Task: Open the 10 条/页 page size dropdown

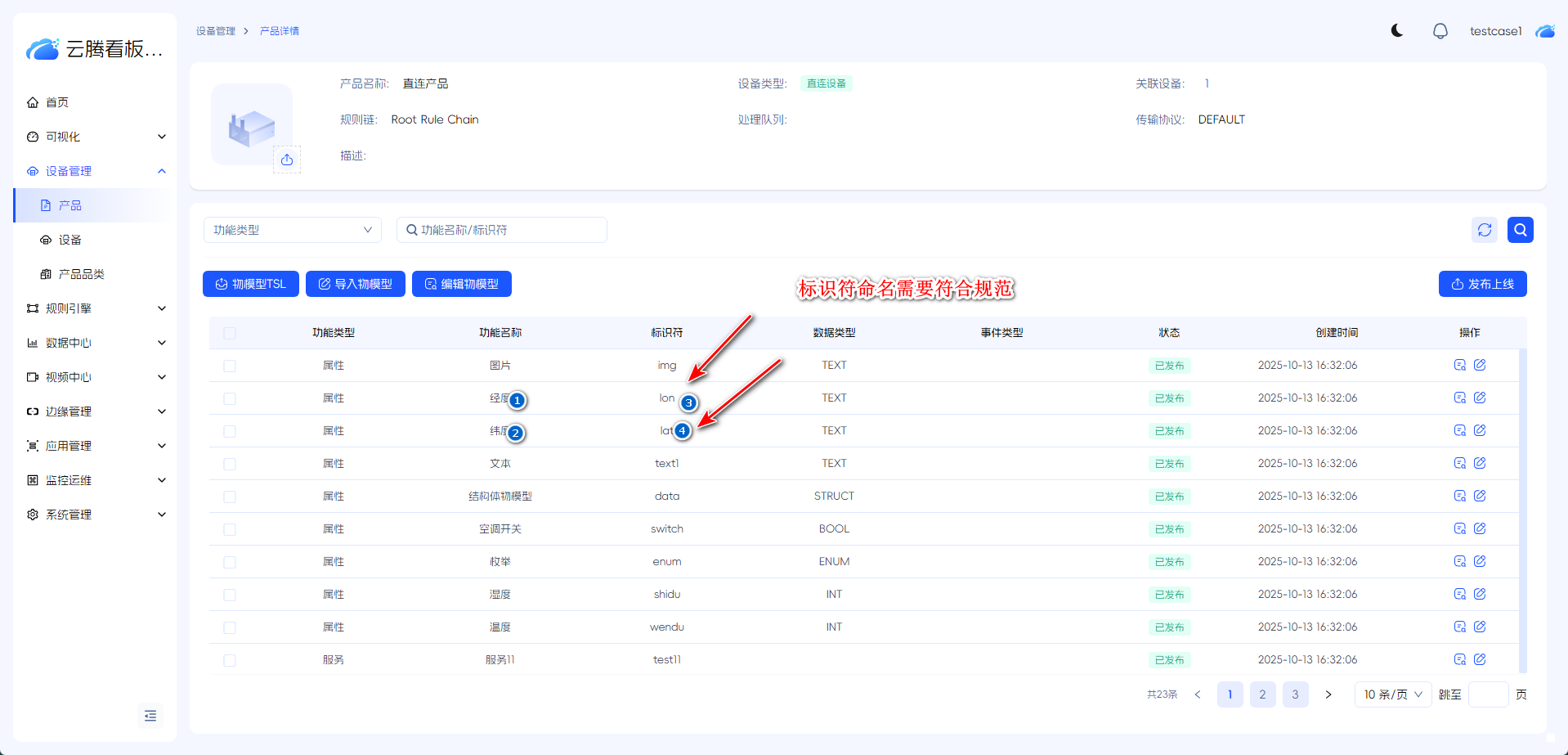Action: click(1392, 694)
